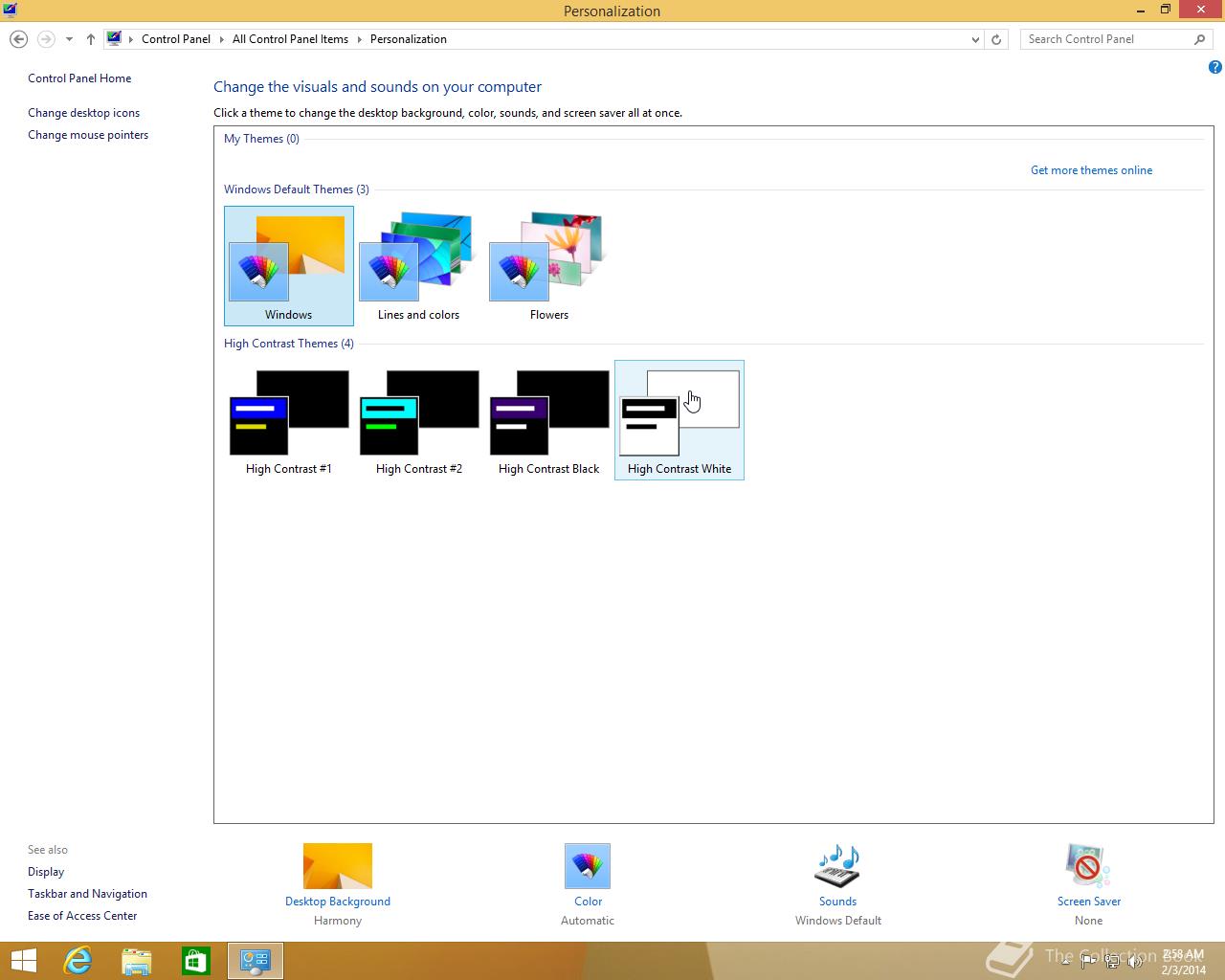The image size is (1225, 980).
Task: Open the Desktop Background icon
Action: [x=338, y=866]
